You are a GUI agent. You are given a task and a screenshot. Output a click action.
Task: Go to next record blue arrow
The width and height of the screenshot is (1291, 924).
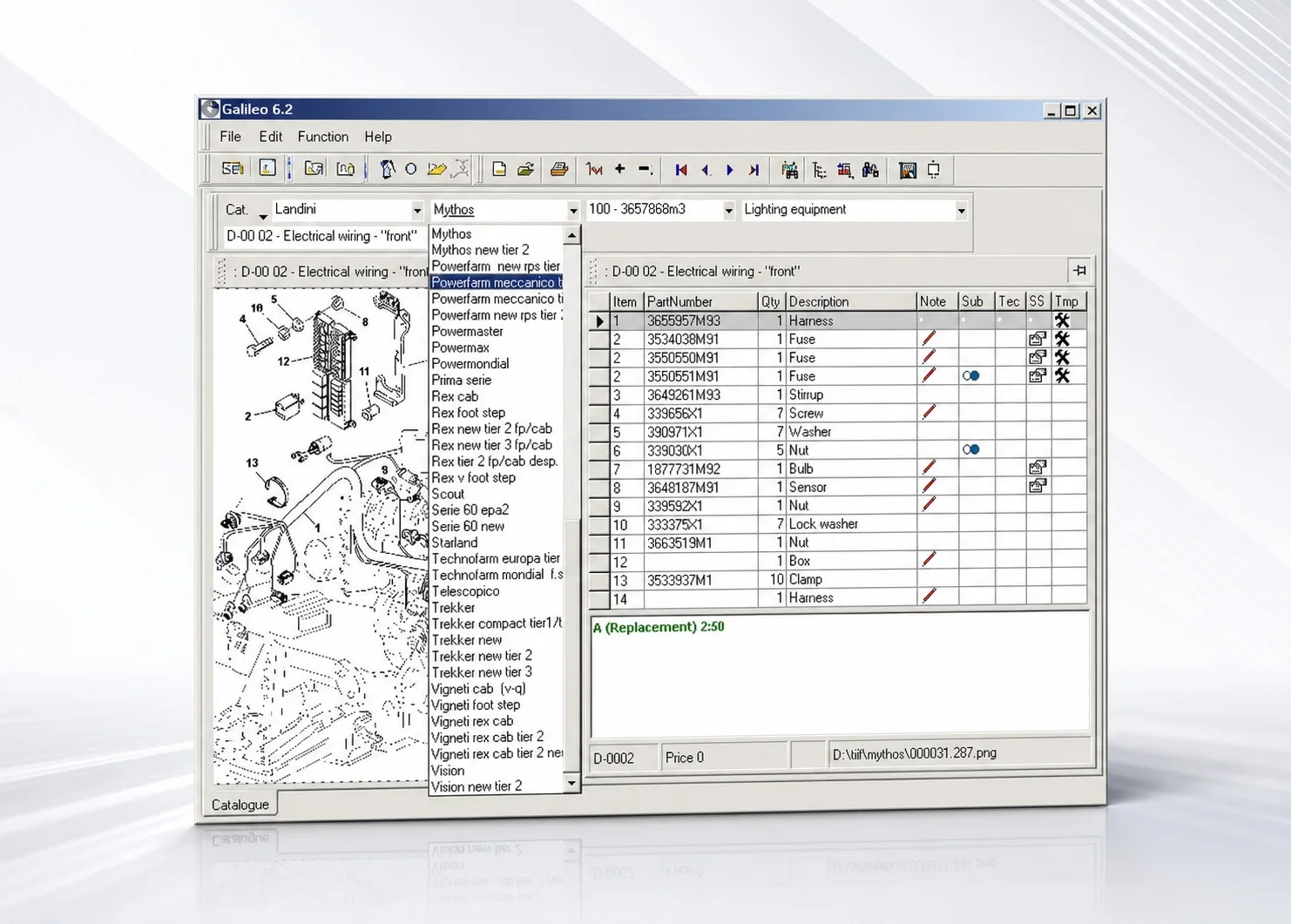(730, 170)
